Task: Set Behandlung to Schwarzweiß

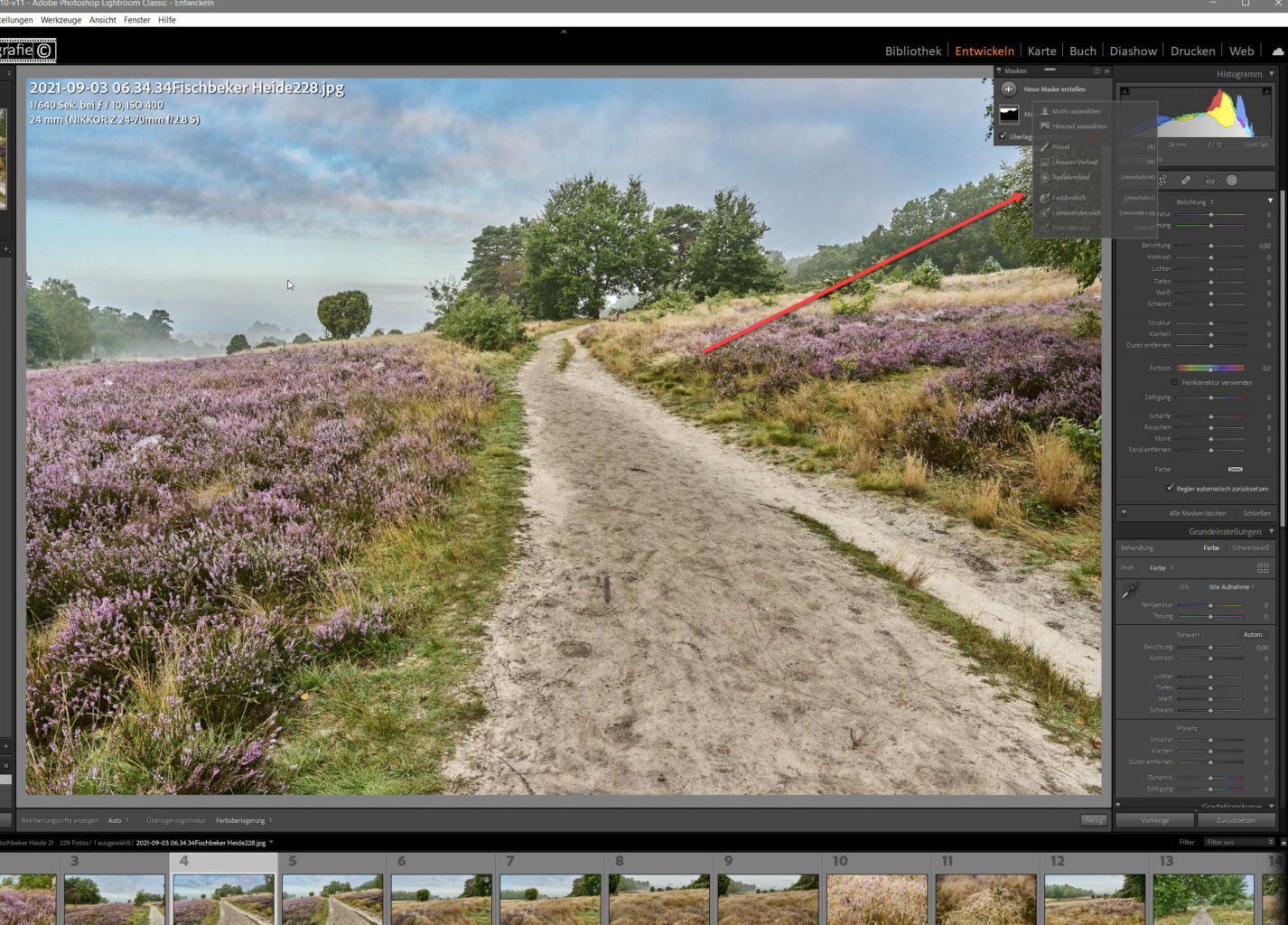Action: point(1251,547)
